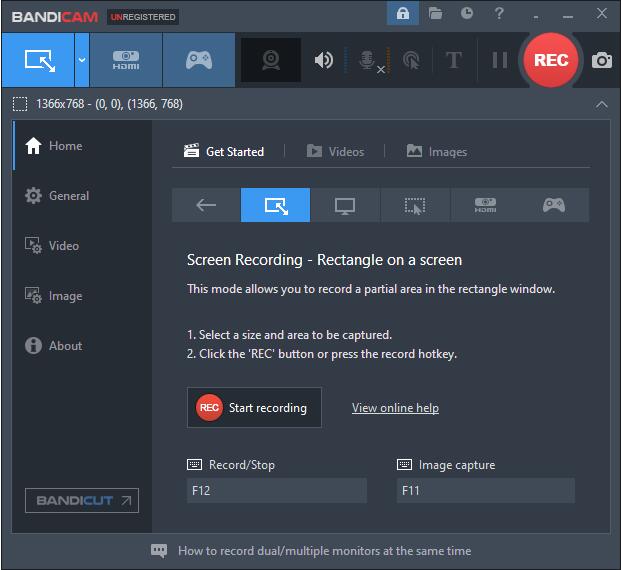622x570 pixels.
Task: Switch to game recording mode in top toolbar
Action: click(199, 60)
